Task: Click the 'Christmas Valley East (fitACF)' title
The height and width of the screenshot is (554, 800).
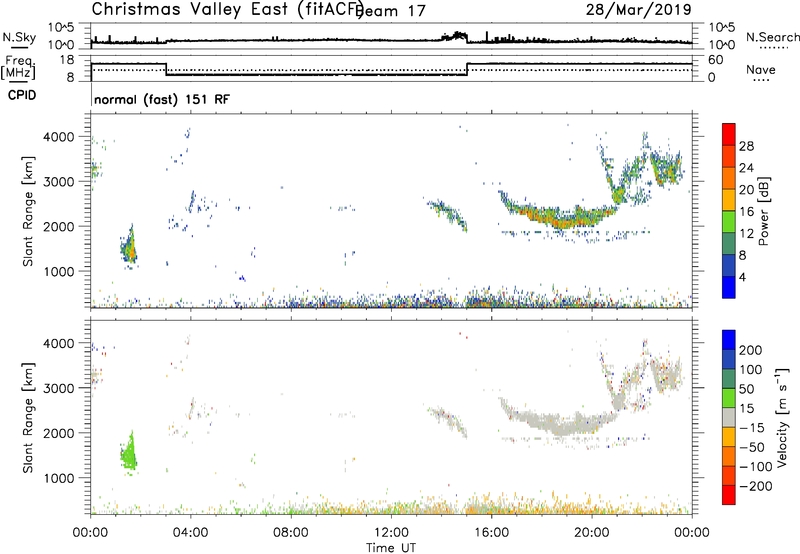Action: (227, 9)
